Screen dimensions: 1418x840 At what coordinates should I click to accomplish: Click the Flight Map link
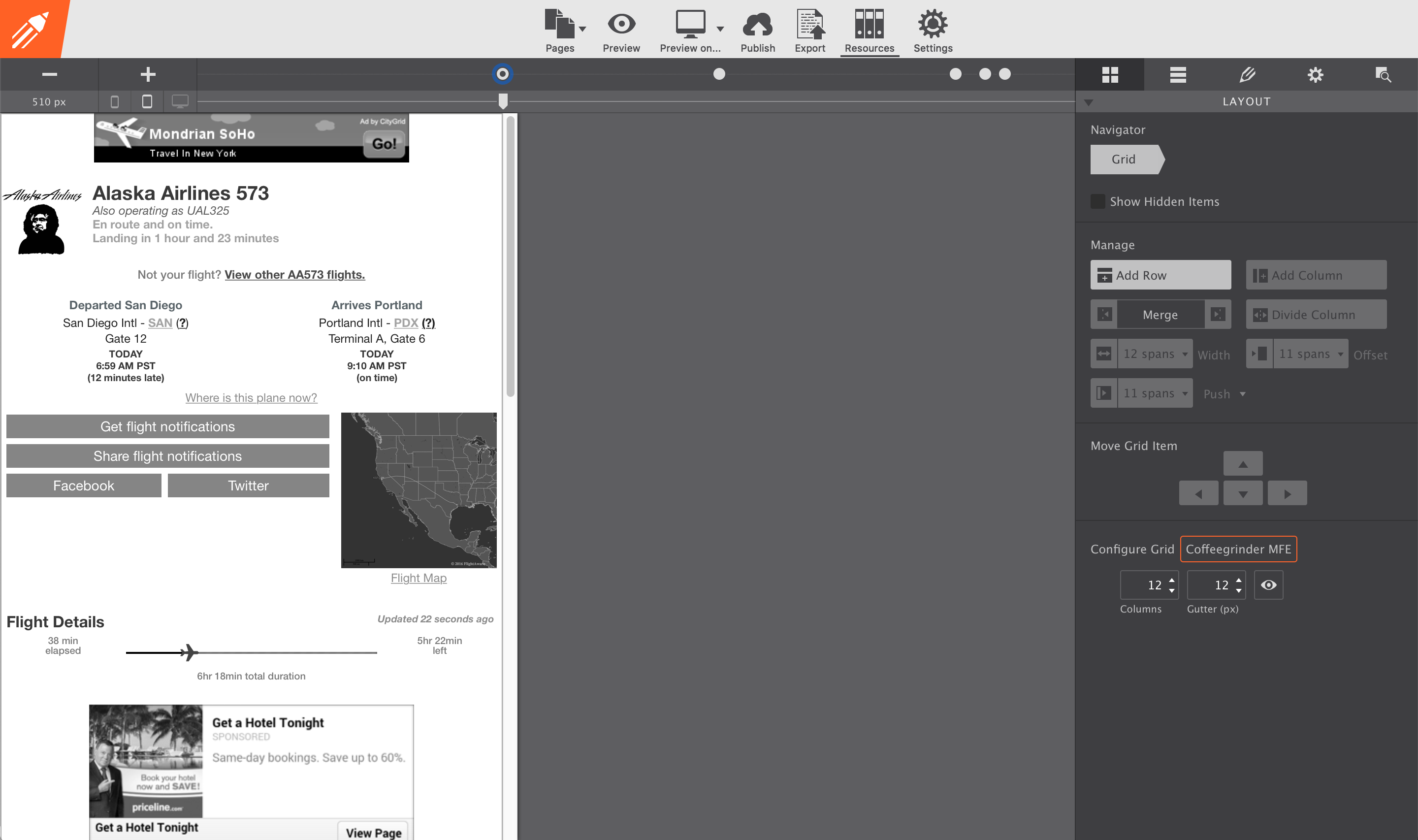pyautogui.click(x=419, y=578)
